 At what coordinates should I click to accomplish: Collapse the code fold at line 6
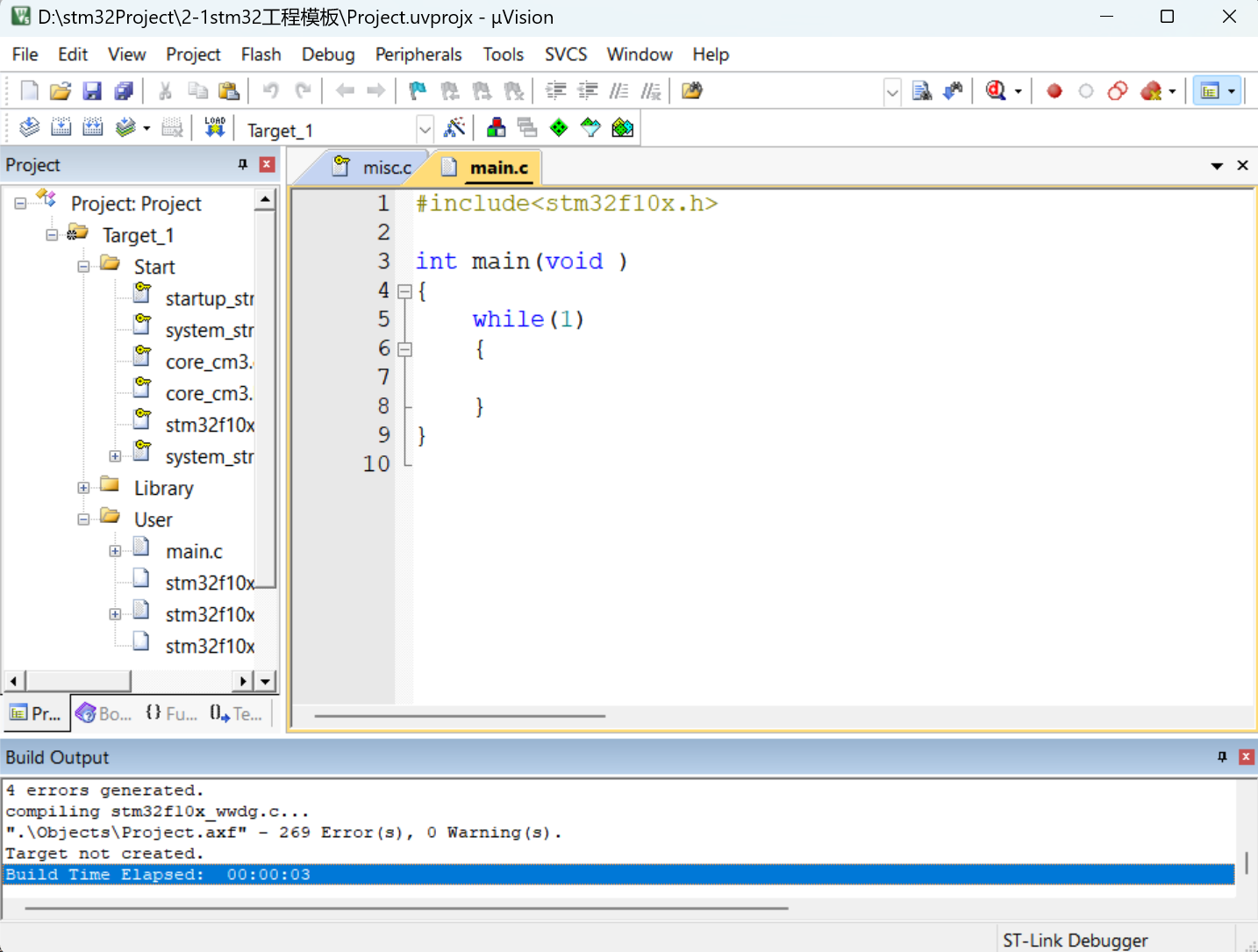[404, 349]
